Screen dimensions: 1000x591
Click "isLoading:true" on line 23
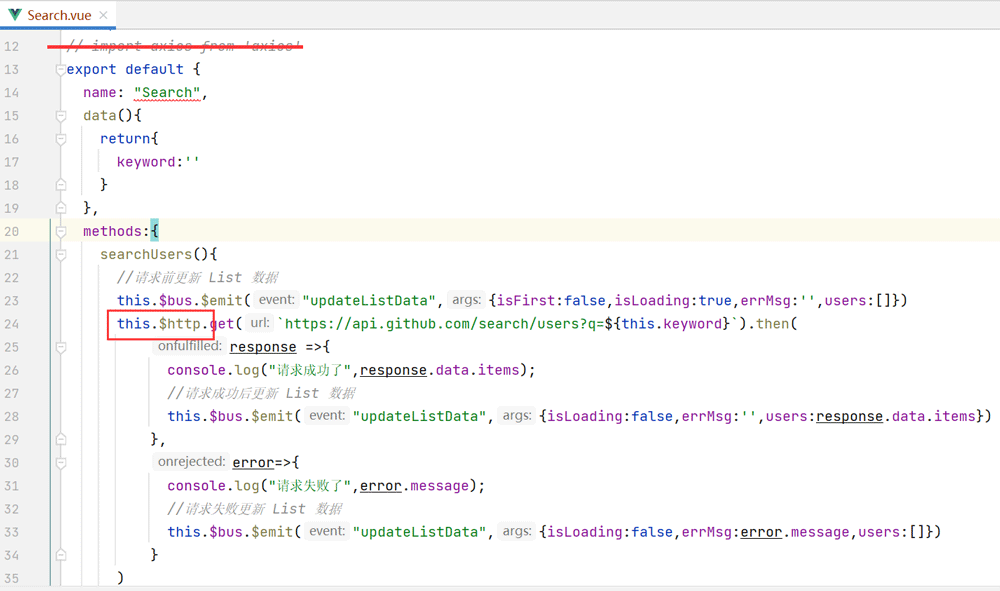pyautogui.click(x=673, y=301)
